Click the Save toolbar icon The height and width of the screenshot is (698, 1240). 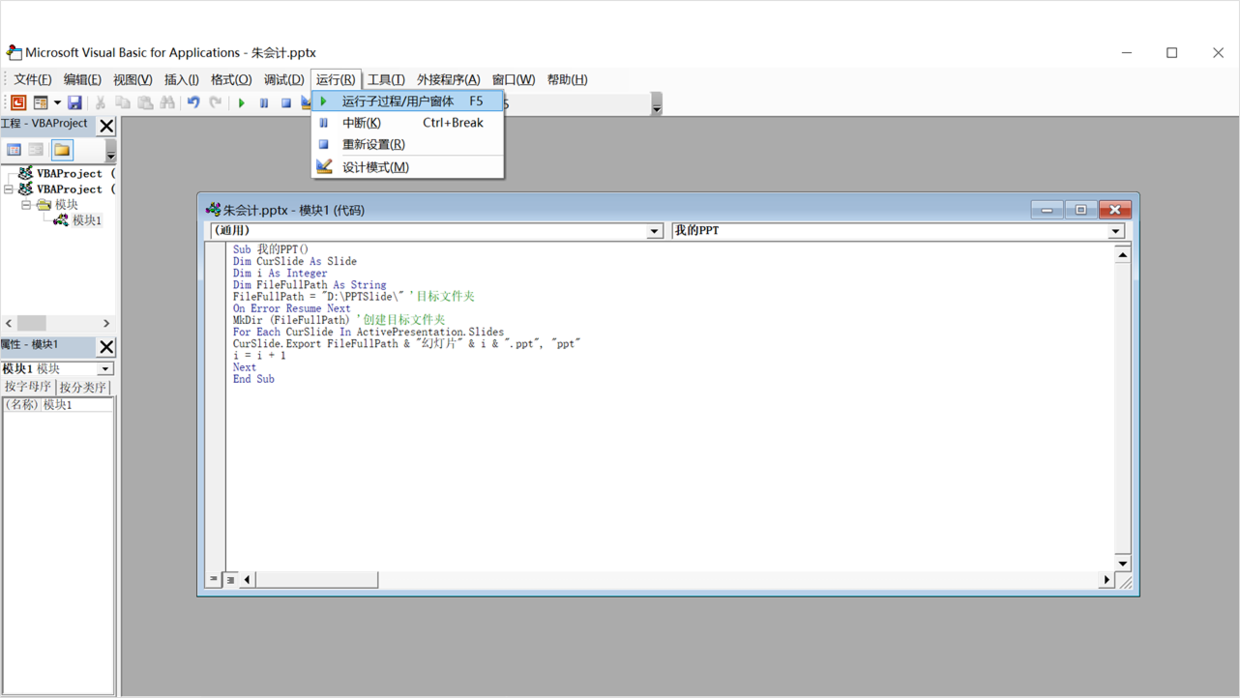point(75,102)
